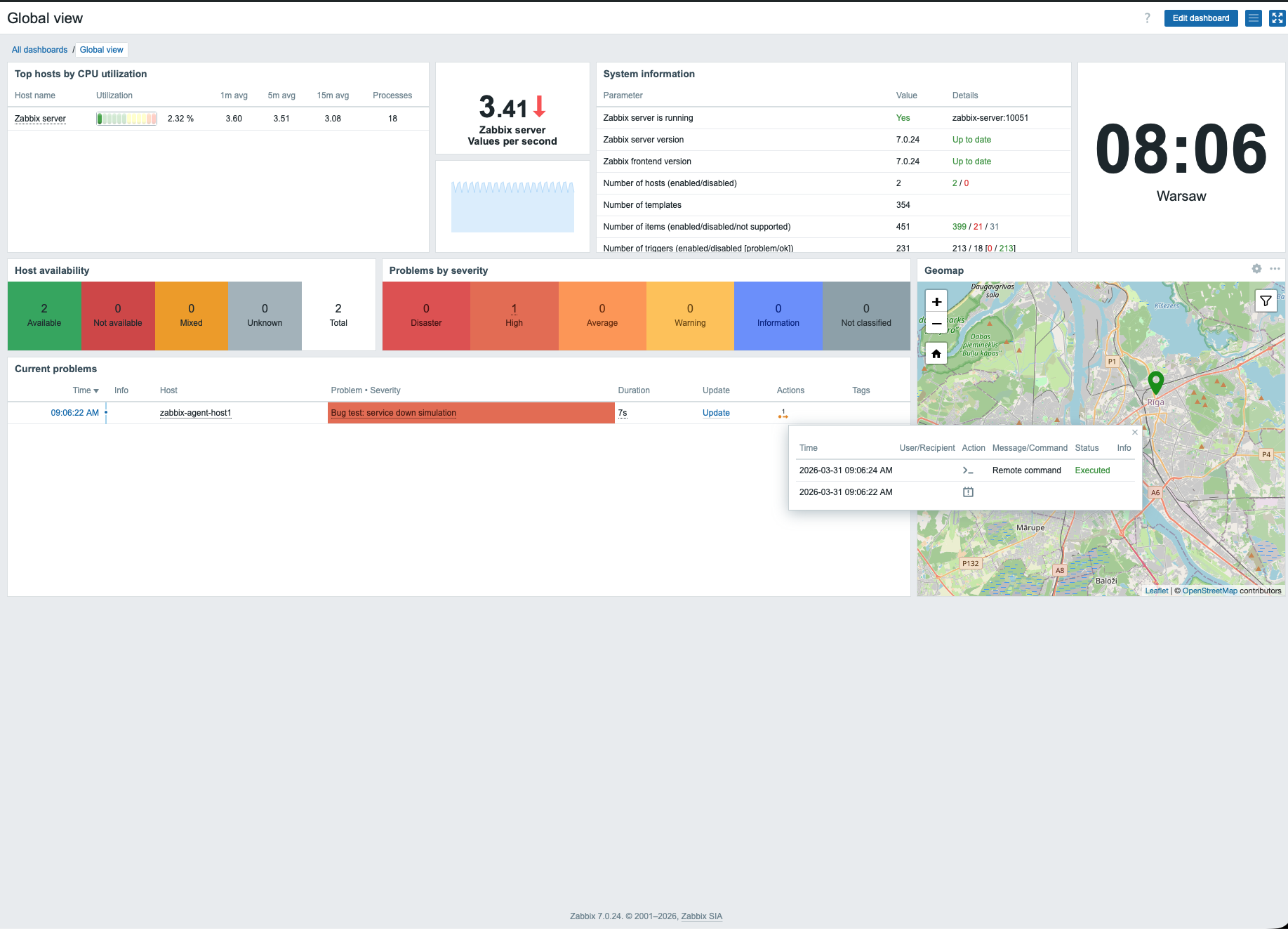Click Update link for the problem
Screen dimensions: 1288x929
click(x=716, y=413)
